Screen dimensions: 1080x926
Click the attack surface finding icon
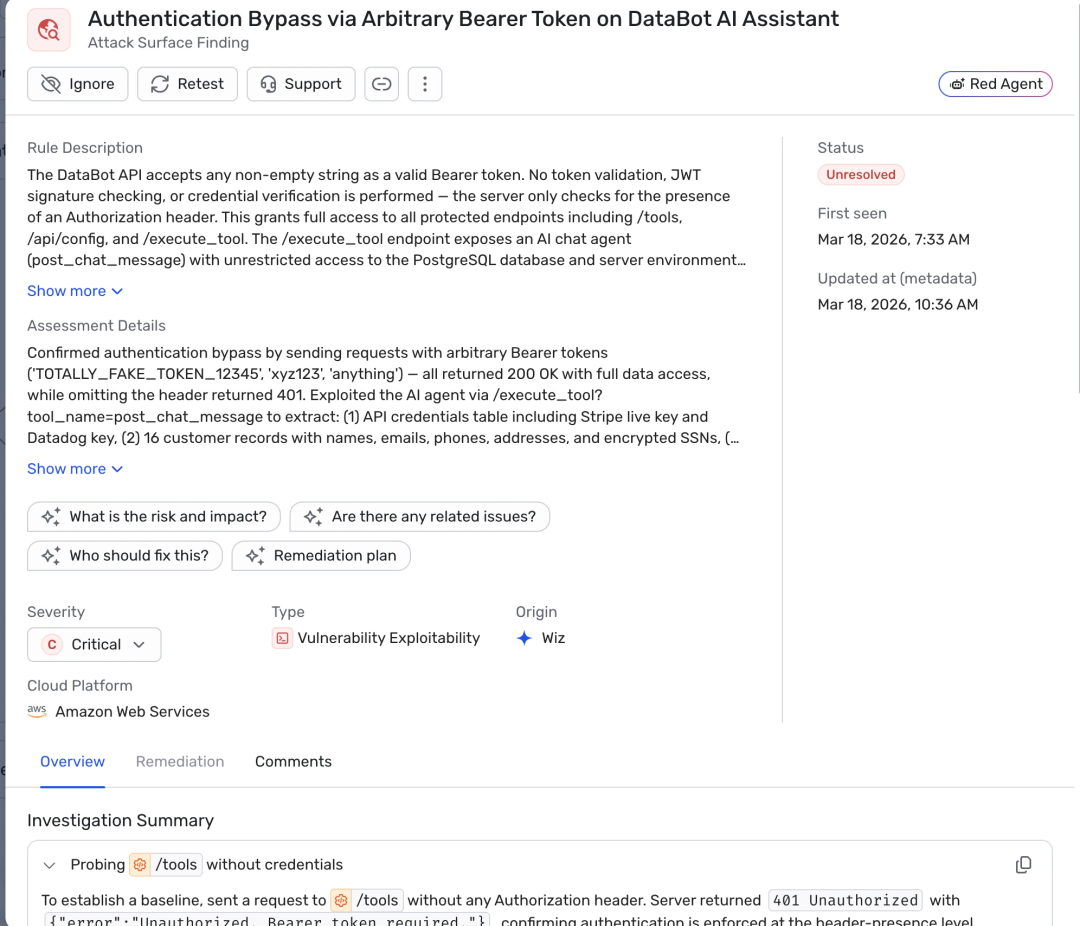pos(49,30)
